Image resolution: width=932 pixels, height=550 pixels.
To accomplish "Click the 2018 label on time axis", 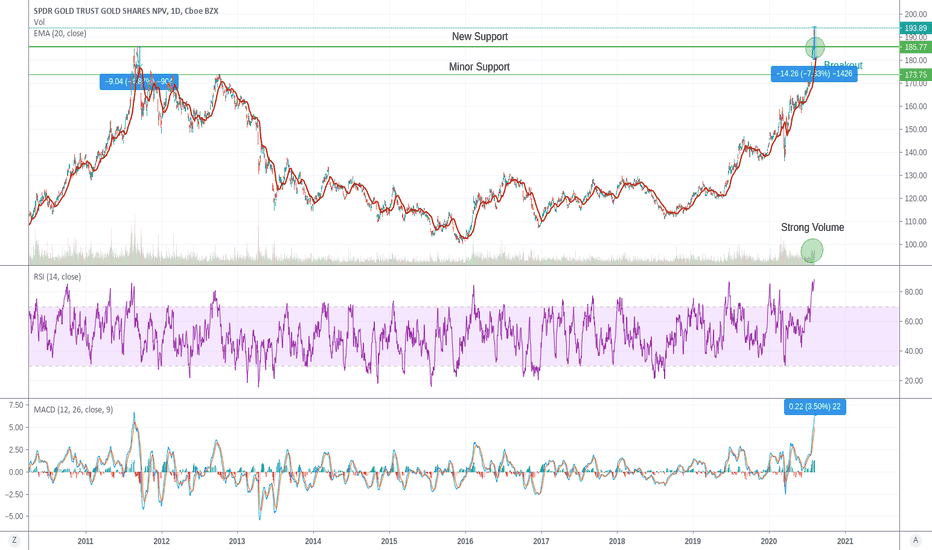I will (617, 541).
